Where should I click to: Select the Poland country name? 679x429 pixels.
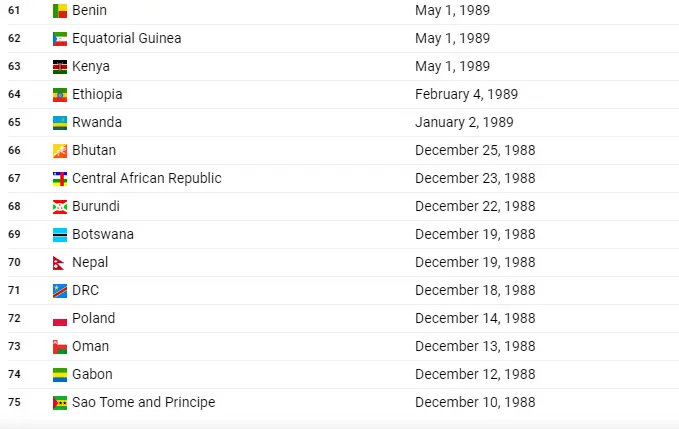[x=94, y=318]
